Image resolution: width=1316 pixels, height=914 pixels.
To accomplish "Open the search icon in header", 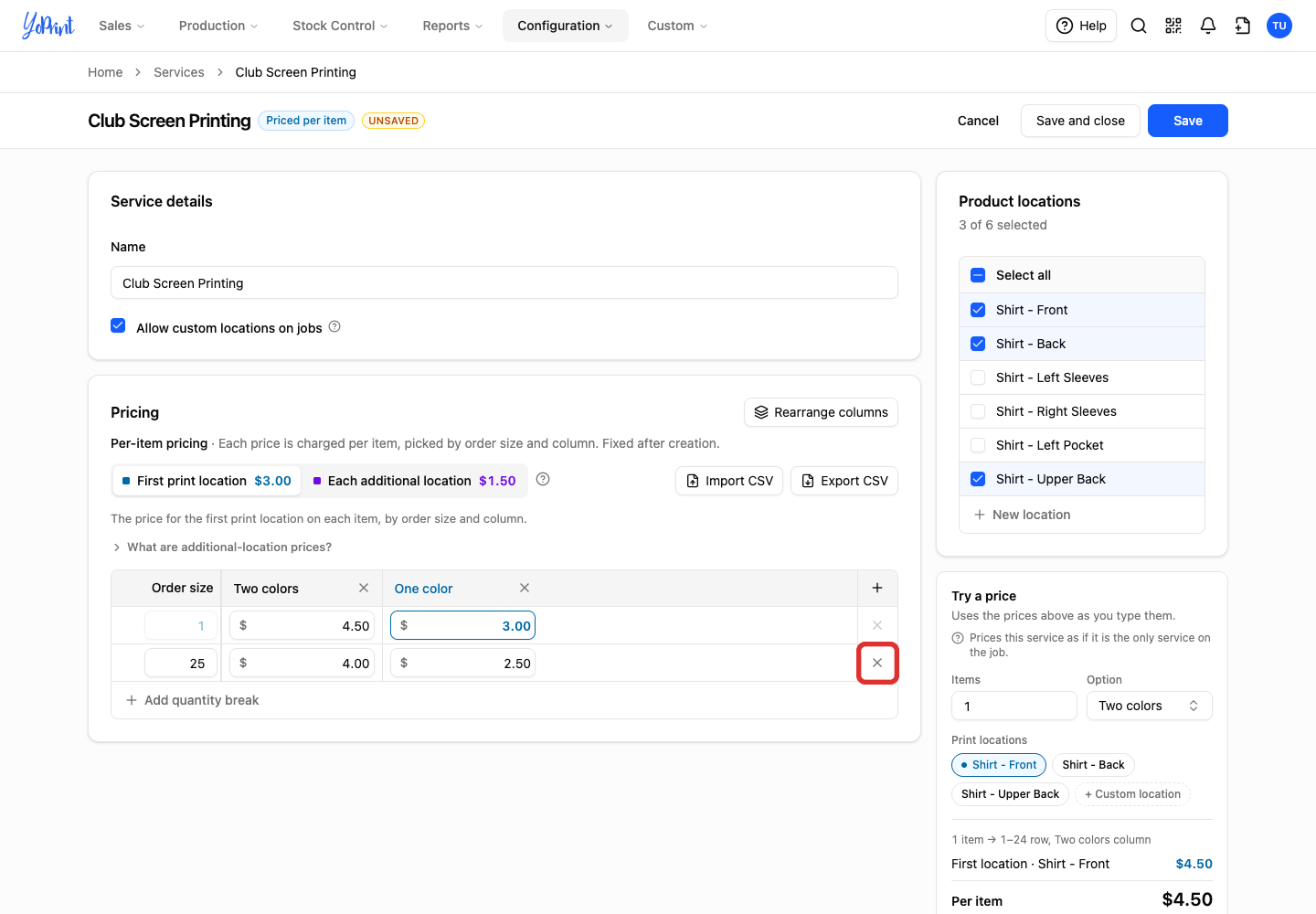I will click(x=1139, y=26).
